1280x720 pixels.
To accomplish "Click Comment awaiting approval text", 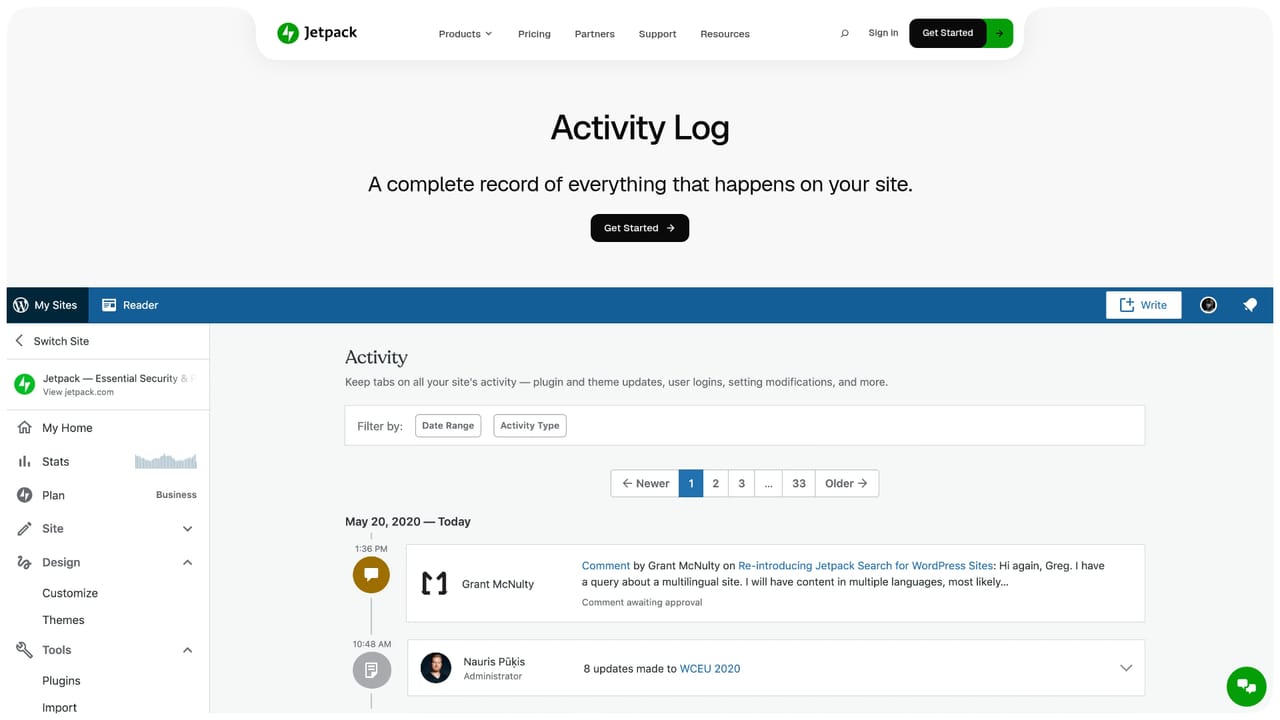I will tap(642, 602).
